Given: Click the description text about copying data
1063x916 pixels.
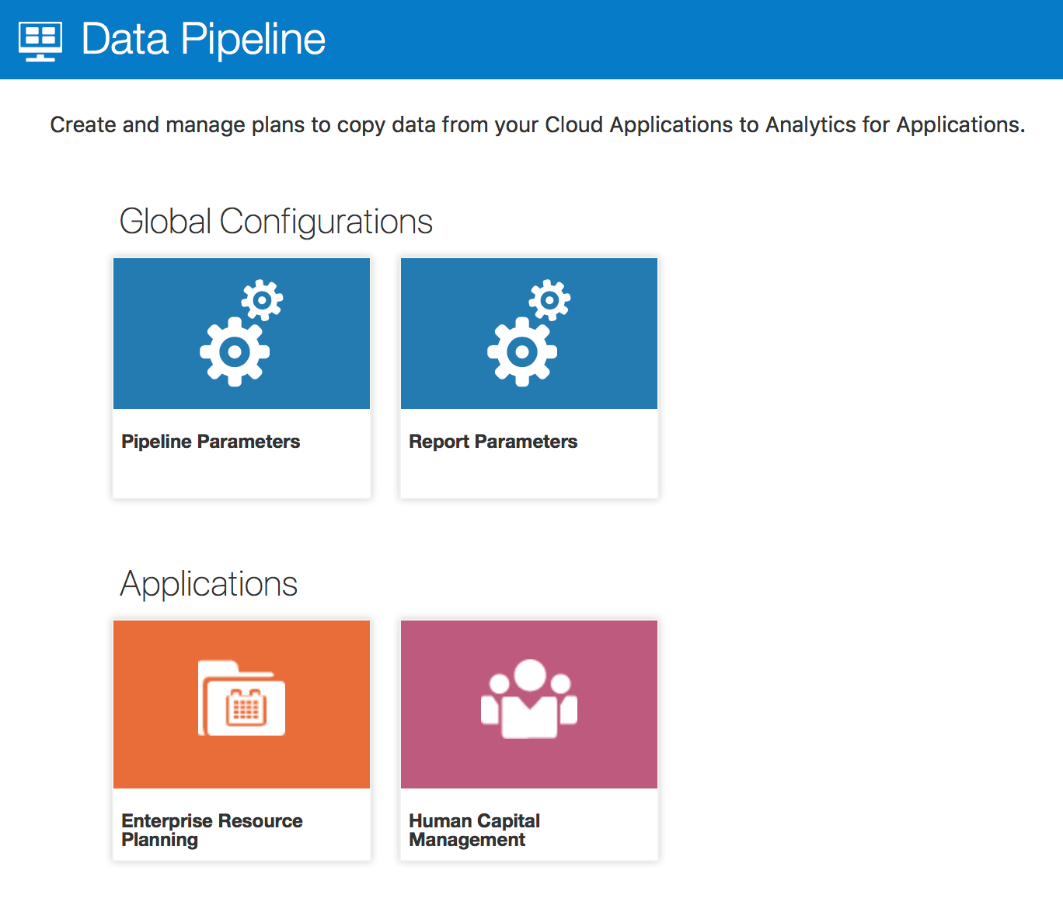Looking at the screenshot, I should pos(537,125).
